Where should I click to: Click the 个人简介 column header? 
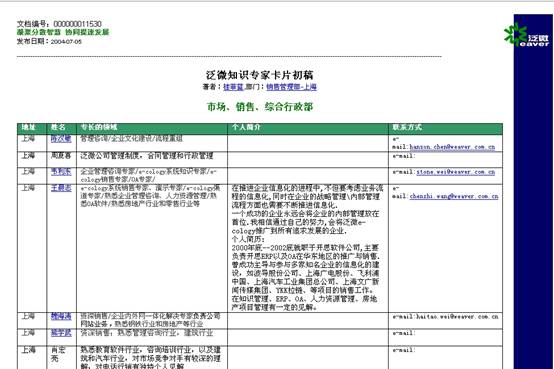[x=246, y=127]
